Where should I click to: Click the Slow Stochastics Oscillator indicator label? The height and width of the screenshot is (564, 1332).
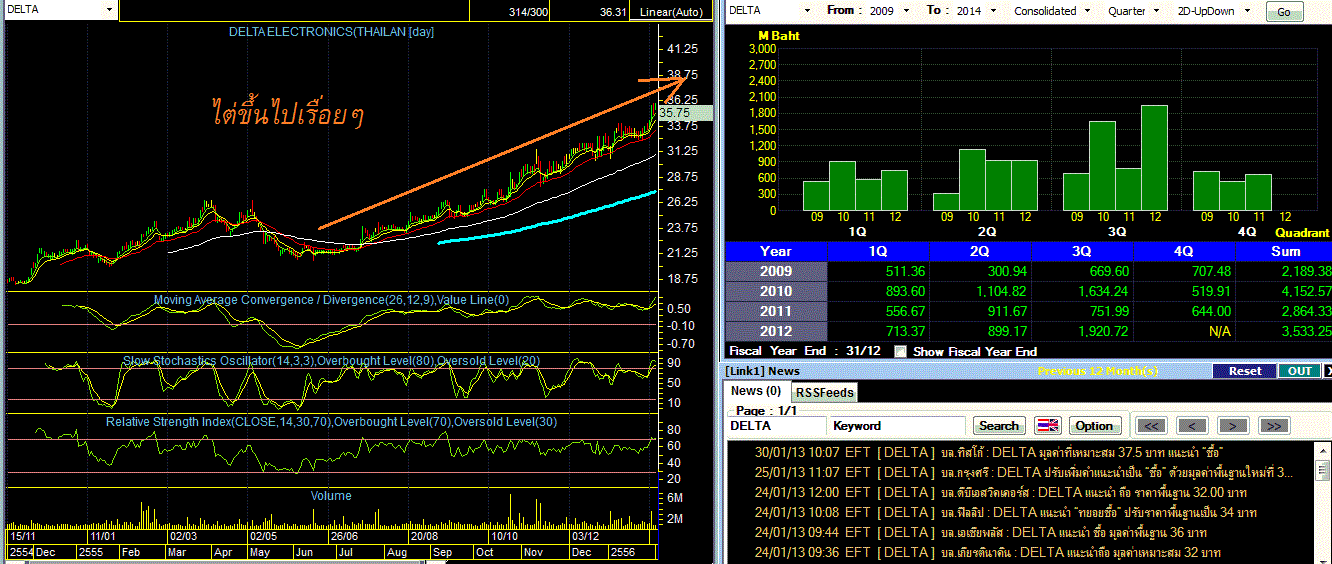point(332,360)
